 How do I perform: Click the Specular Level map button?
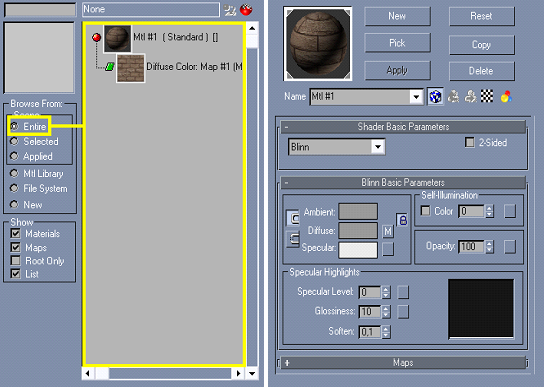pos(403,292)
